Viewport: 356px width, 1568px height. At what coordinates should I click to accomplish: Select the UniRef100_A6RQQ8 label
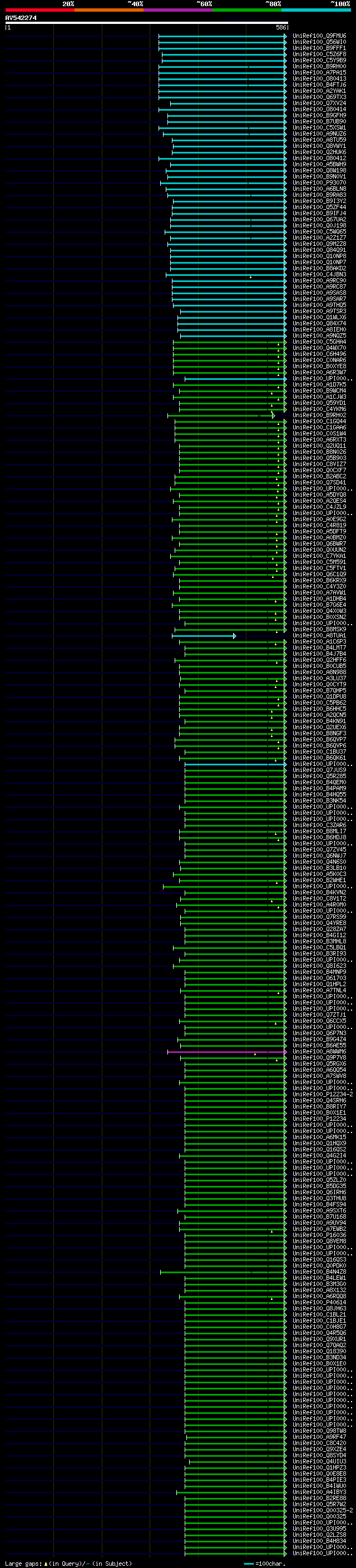click(319, 1296)
